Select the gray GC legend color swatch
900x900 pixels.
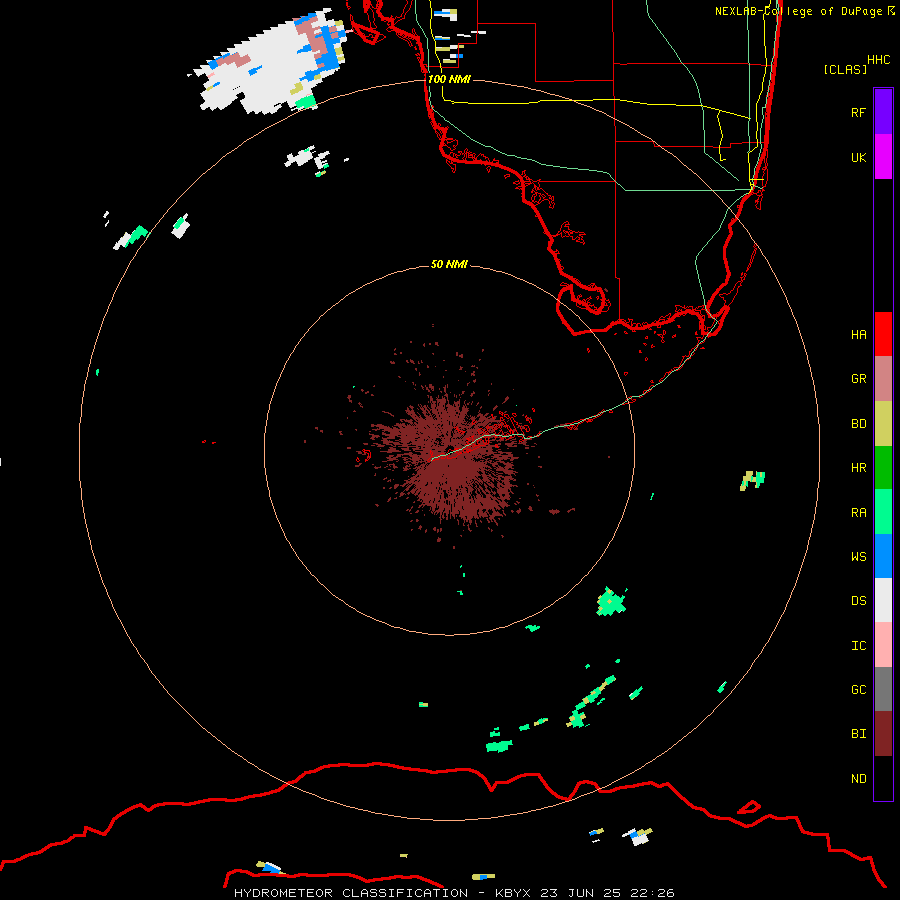click(883, 689)
